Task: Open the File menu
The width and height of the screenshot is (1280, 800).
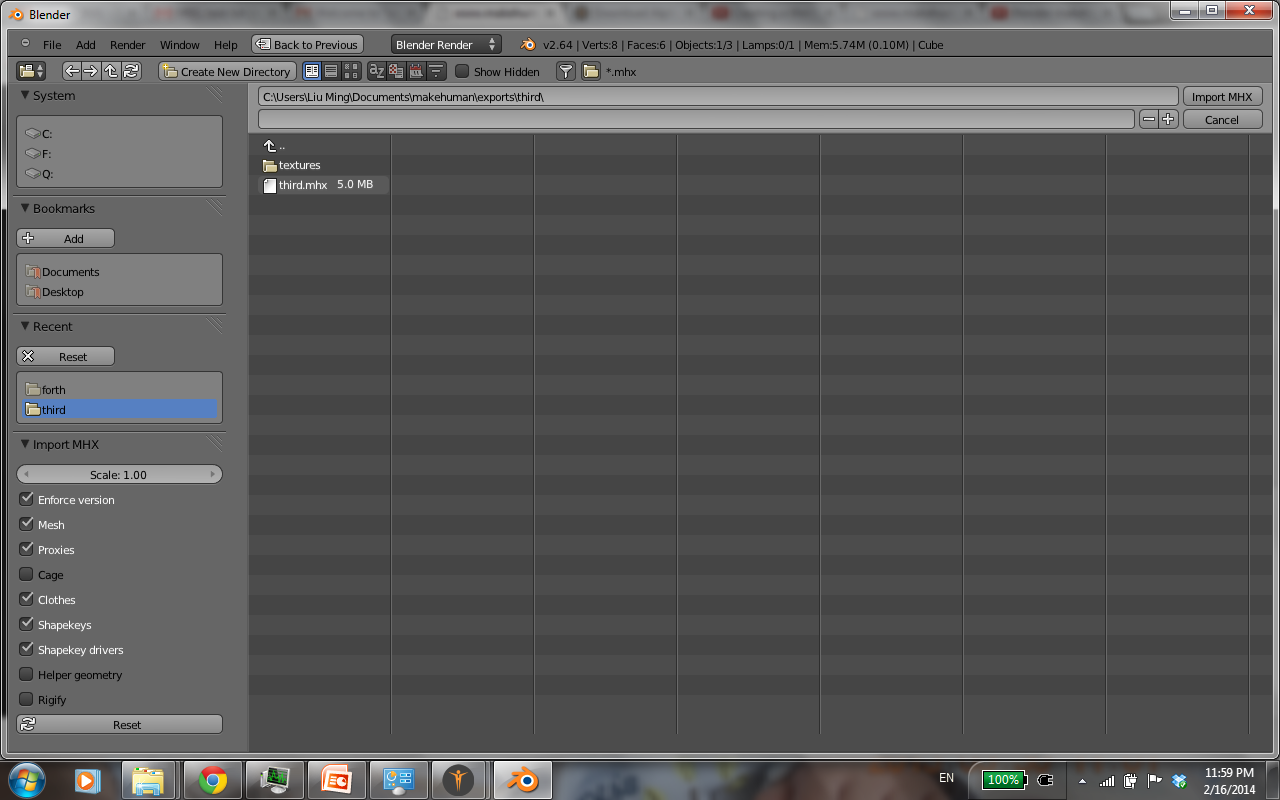Action: pyautogui.click(x=52, y=45)
